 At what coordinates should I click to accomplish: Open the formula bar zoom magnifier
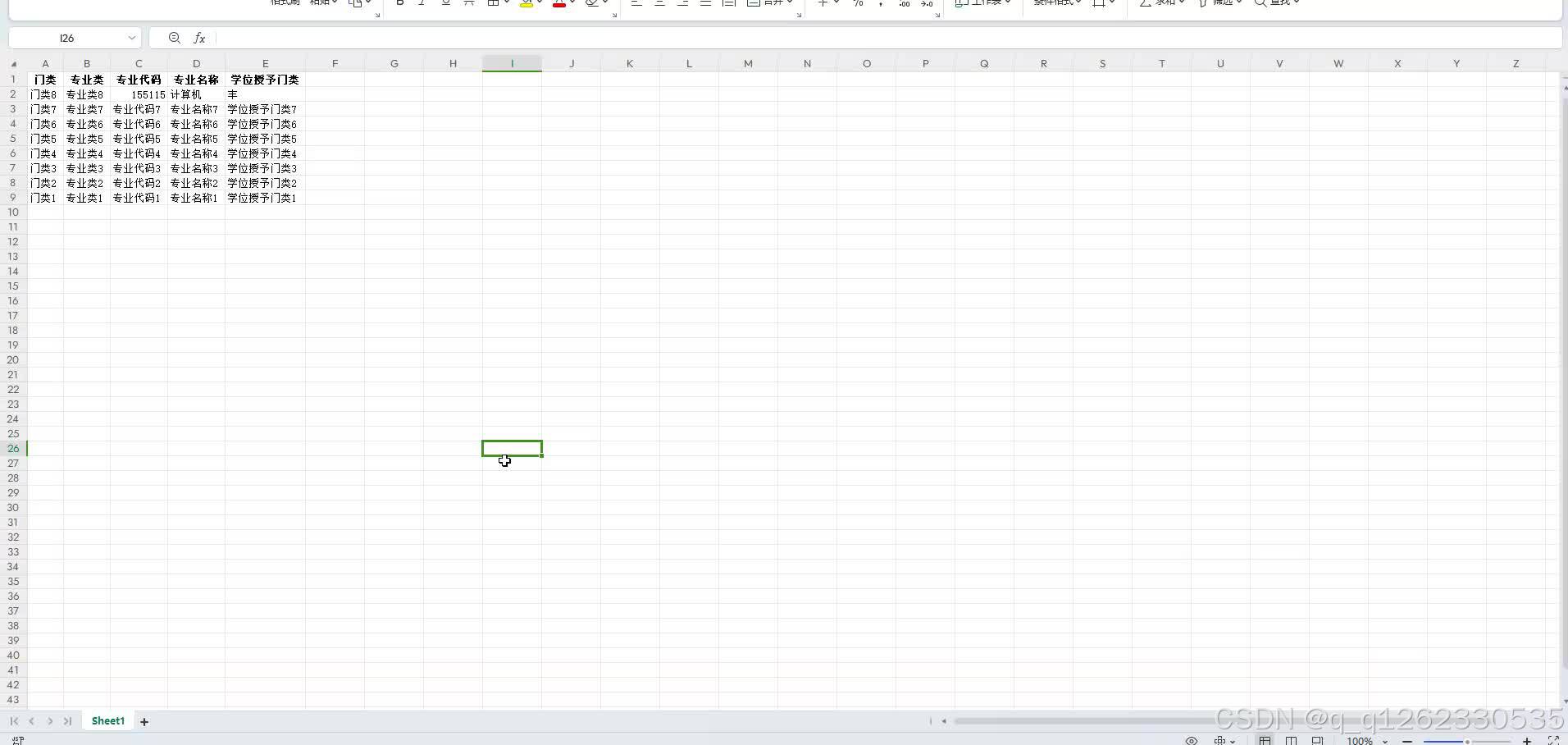click(174, 38)
